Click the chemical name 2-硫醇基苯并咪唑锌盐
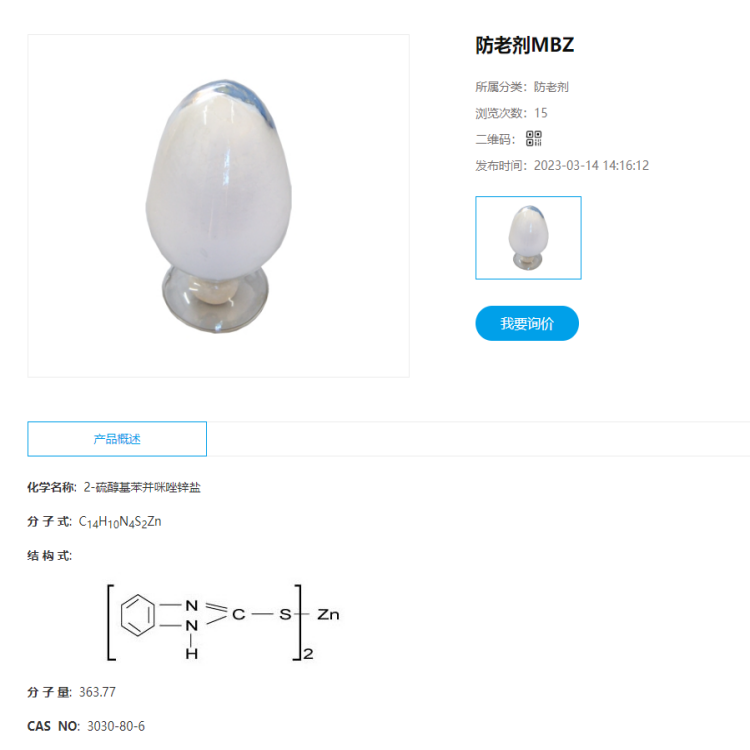This screenshot has width=750, height=750. pyautogui.click(x=142, y=487)
